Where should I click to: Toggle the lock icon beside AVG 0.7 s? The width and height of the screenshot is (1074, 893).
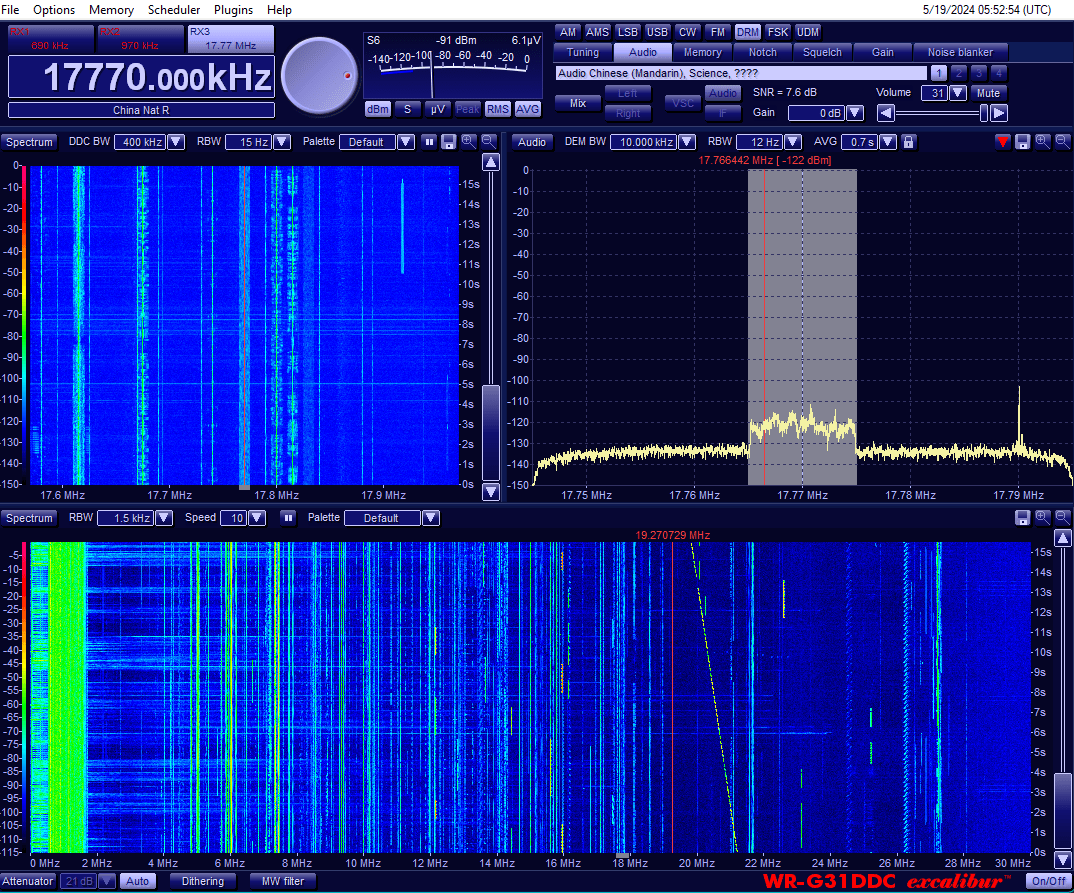pos(908,142)
